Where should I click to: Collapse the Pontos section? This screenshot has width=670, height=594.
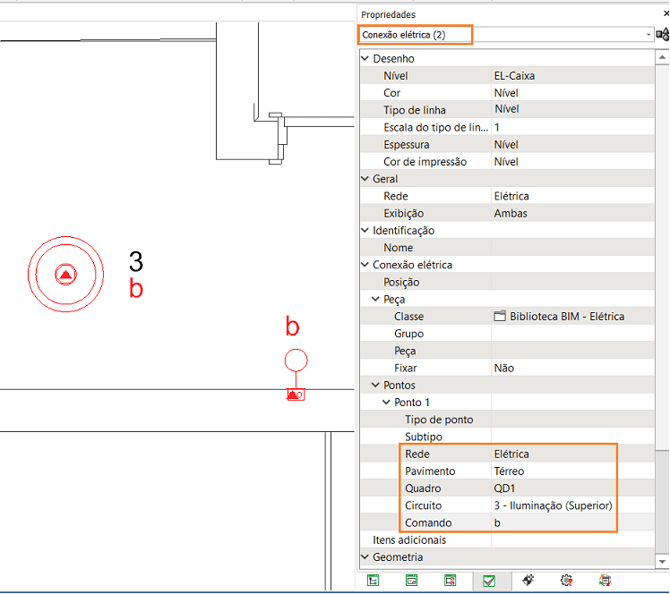point(377,385)
